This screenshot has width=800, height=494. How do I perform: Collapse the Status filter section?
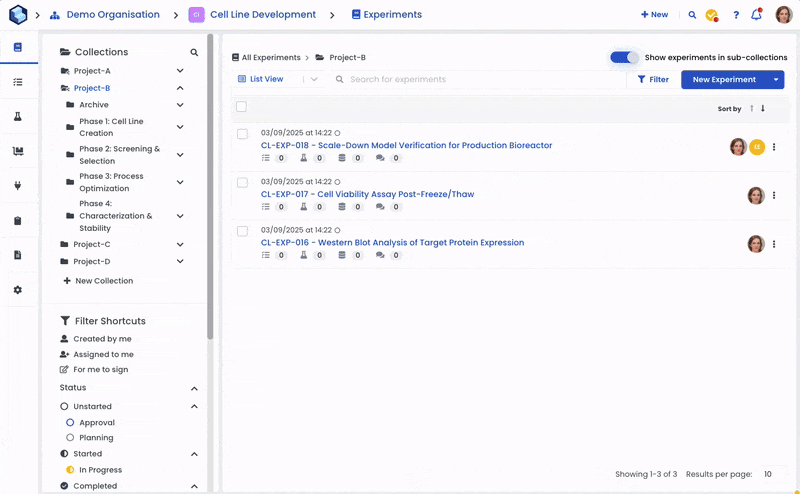click(x=194, y=388)
